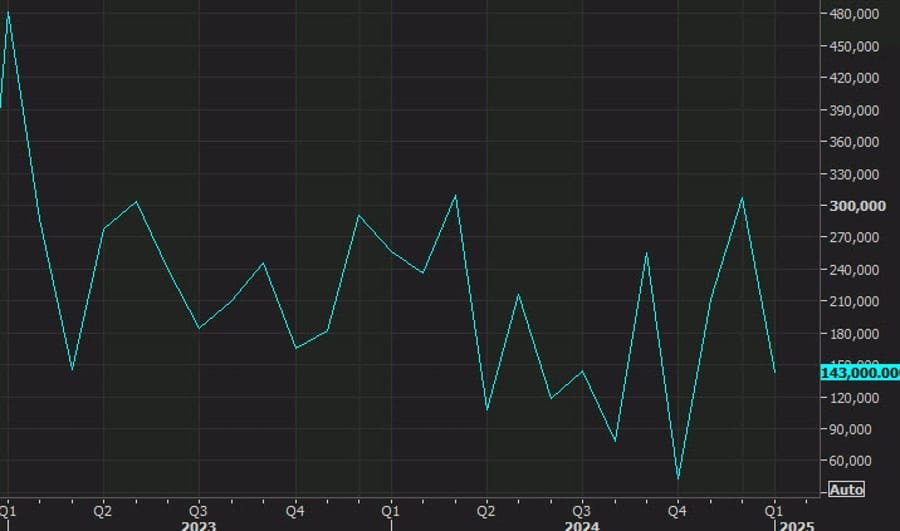Click the 2023 year label
This screenshot has height=531, width=900.
198,524
